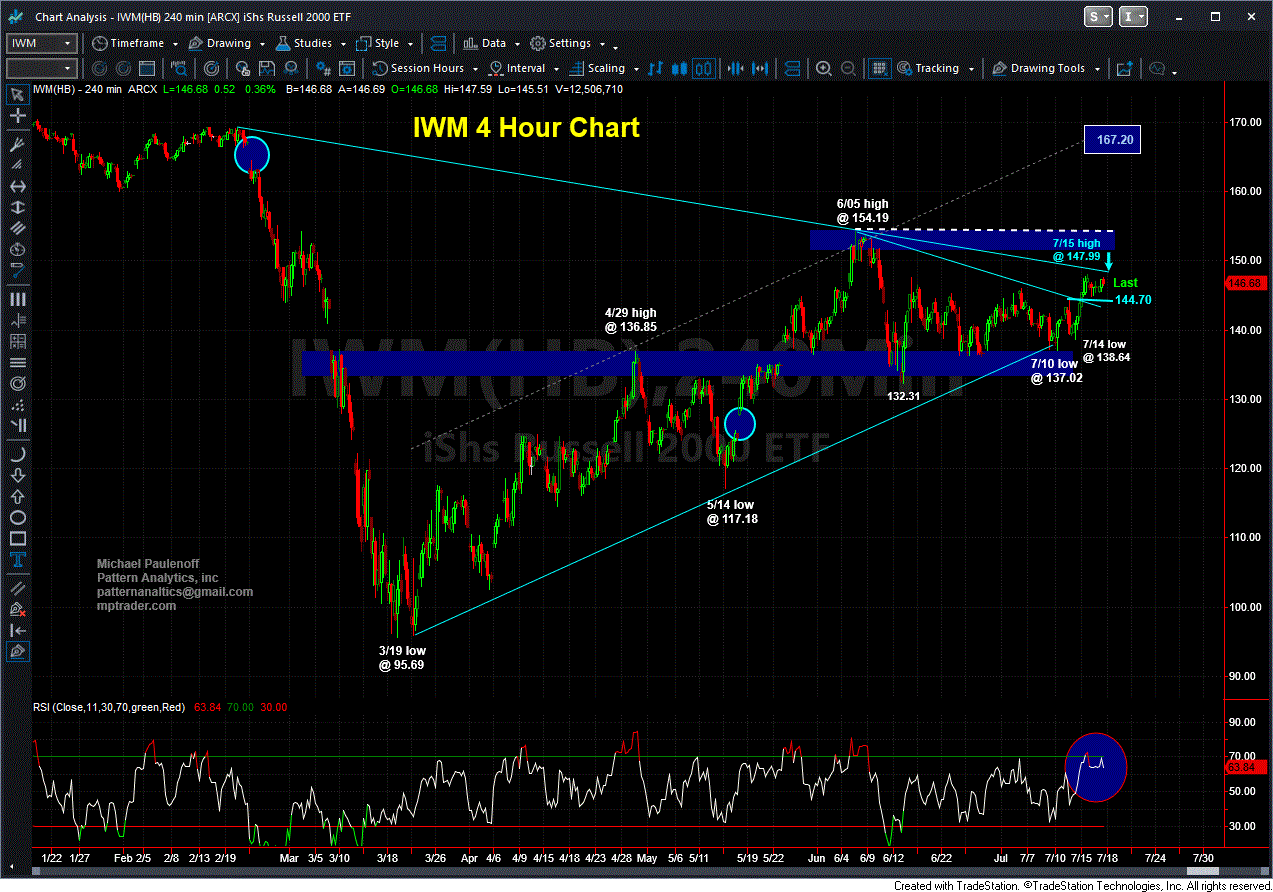Open the Data menu
This screenshot has height=892, width=1273.
pyautogui.click(x=485, y=43)
